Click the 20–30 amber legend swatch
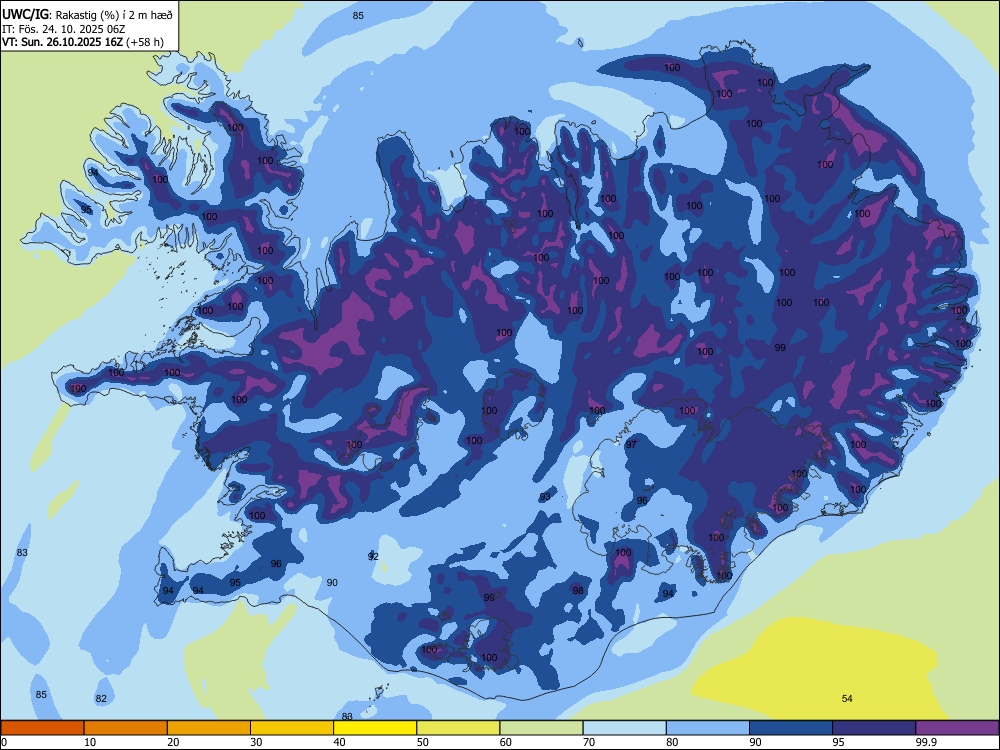 tap(209, 728)
